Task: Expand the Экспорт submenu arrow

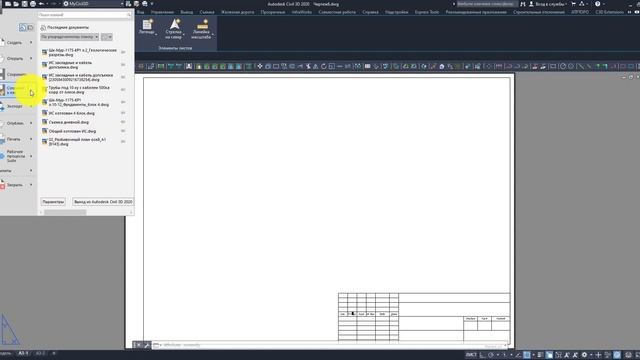Action: click(x=31, y=106)
